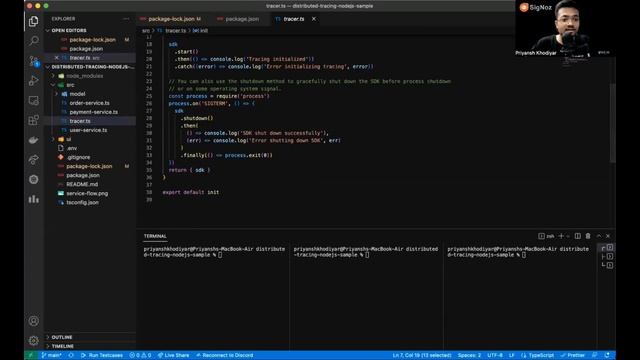Close tracer.ts in Open Editors list
The image size is (640, 360).
[x=56, y=58]
